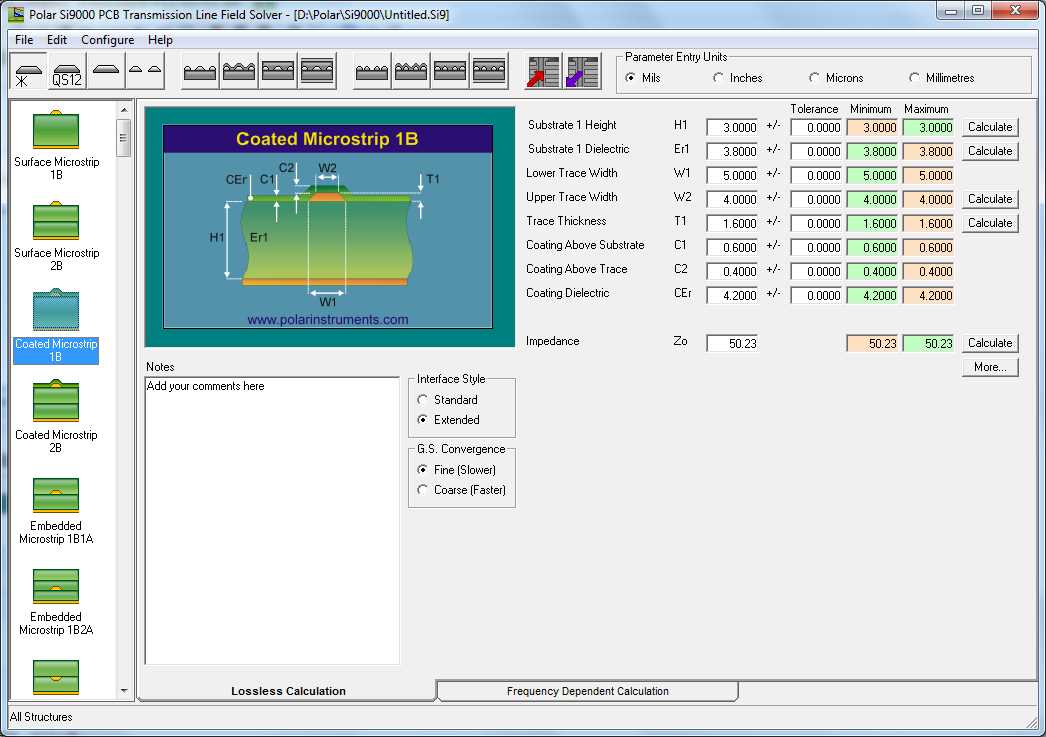Switch to Frequency Dependent Calculation tab
The height and width of the screenshot is (737, 1046).
587,691
